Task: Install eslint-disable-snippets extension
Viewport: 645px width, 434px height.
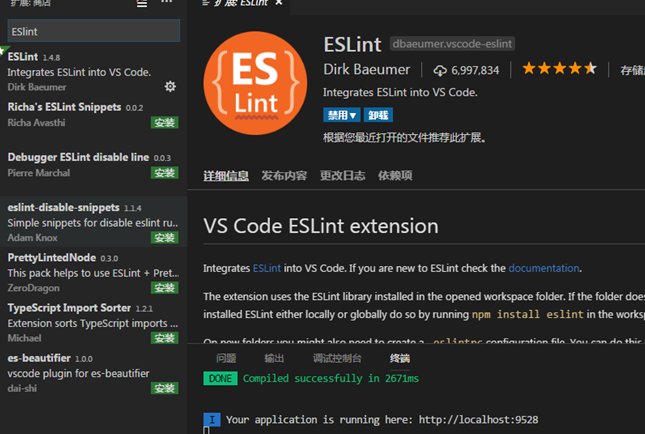Action: tap(165, 237)
